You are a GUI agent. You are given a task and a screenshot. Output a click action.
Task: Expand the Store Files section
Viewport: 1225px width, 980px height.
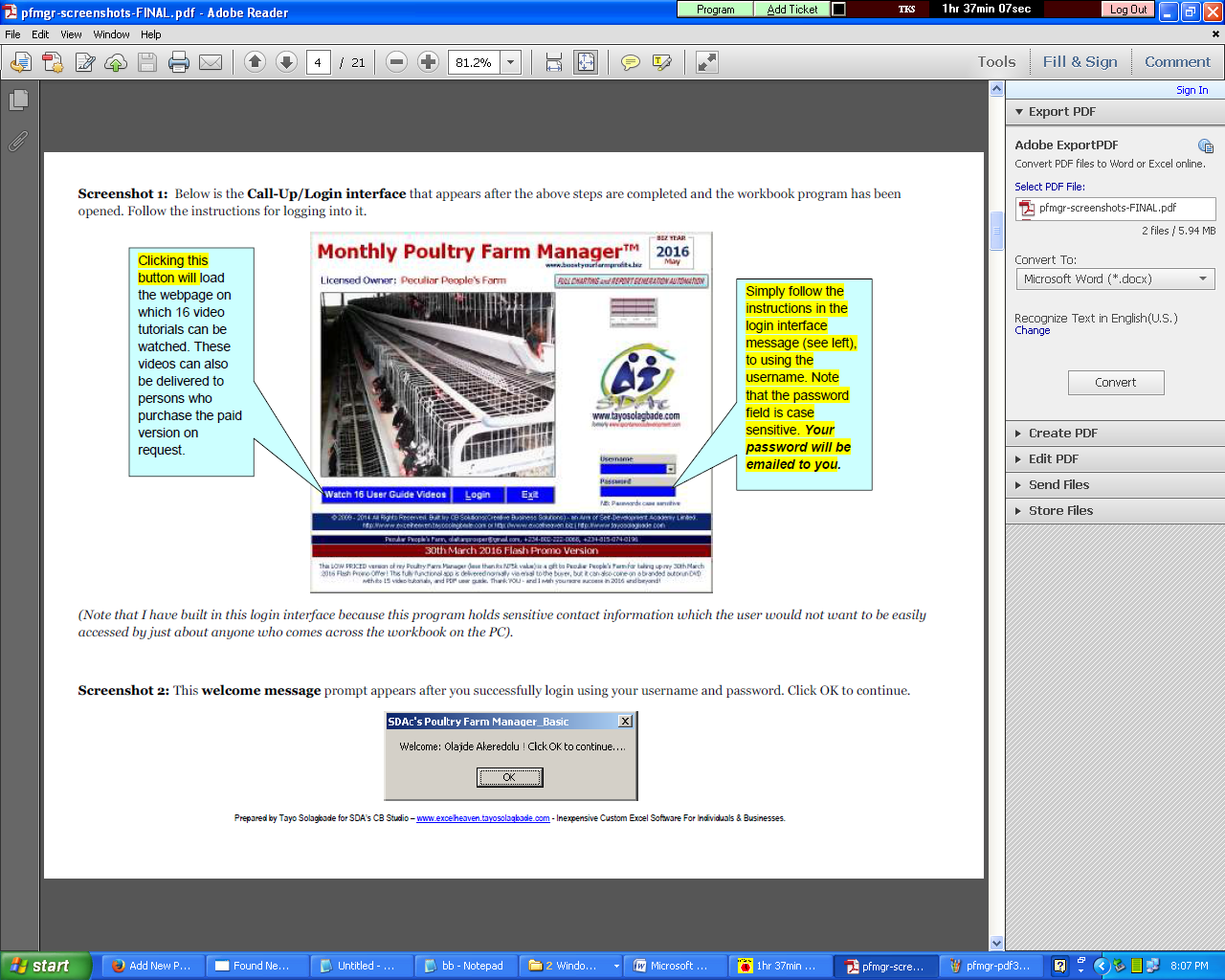pos(1115,511)
